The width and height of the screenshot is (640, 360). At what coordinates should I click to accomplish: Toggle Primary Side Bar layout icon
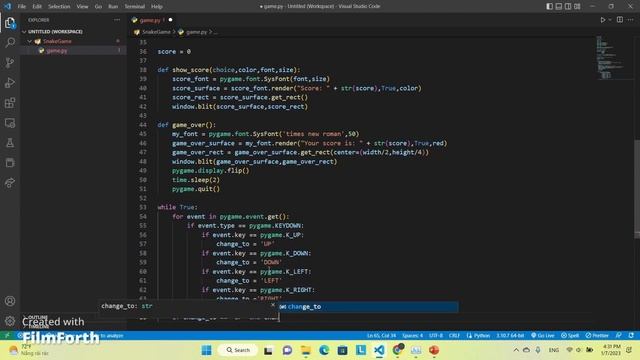point(550,6)
